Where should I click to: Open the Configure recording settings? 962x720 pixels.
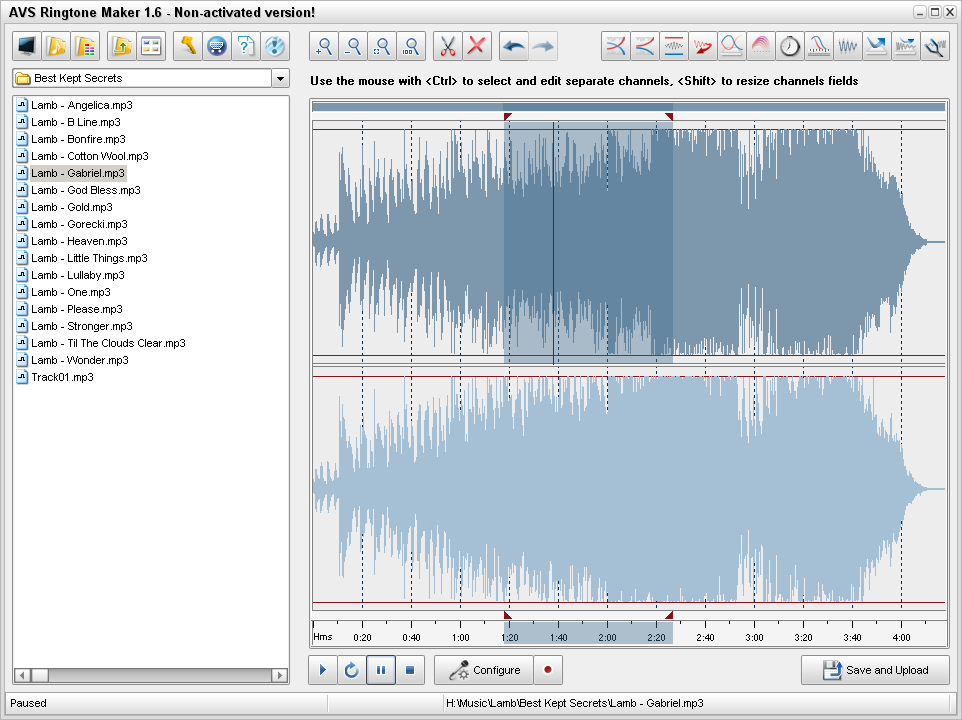coord(483,670)
